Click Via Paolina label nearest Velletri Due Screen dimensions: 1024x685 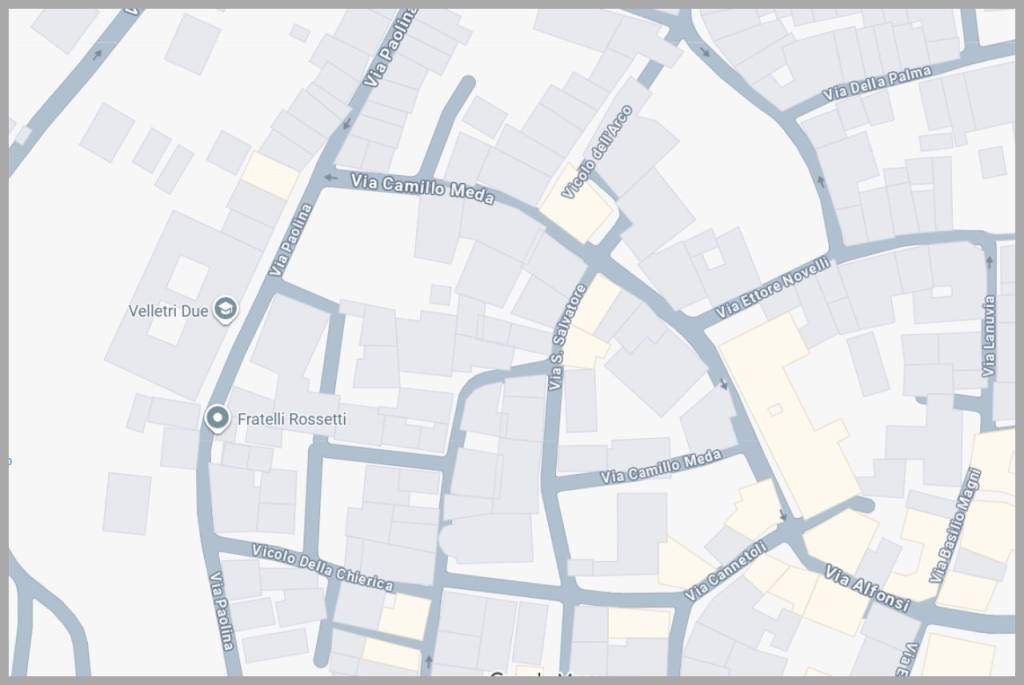291,240
